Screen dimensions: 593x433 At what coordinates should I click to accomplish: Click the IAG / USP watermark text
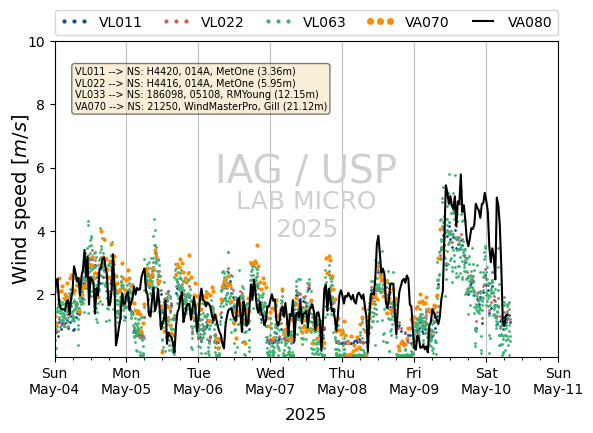point(306,170)
